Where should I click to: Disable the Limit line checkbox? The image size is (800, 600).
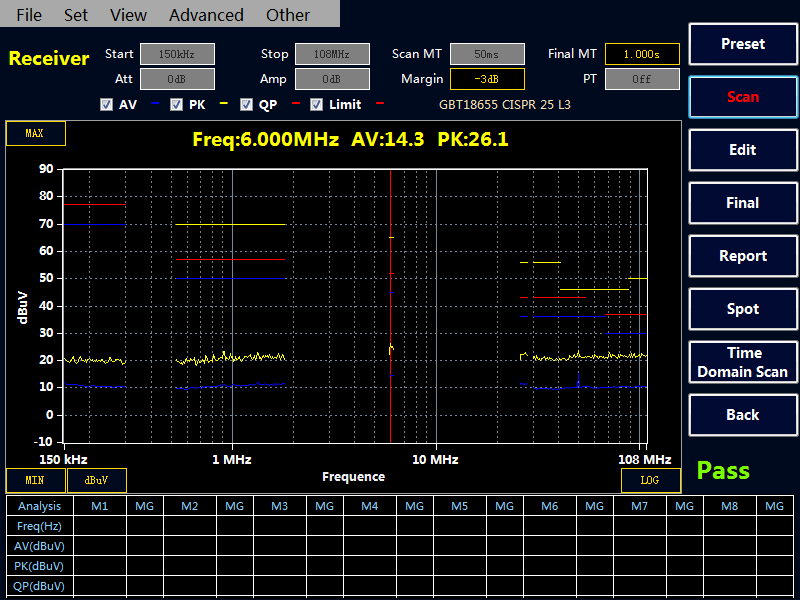316,104
